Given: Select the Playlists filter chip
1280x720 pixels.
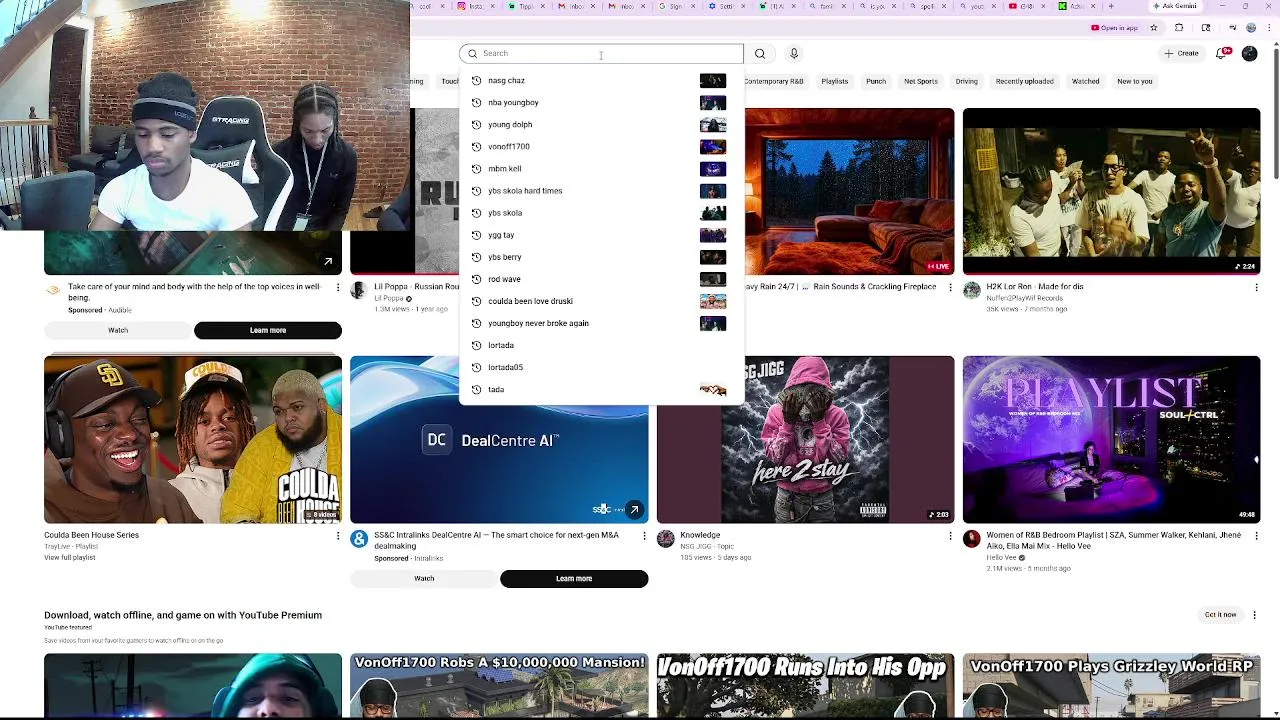Looking at the screenshot, I should 834,81.
